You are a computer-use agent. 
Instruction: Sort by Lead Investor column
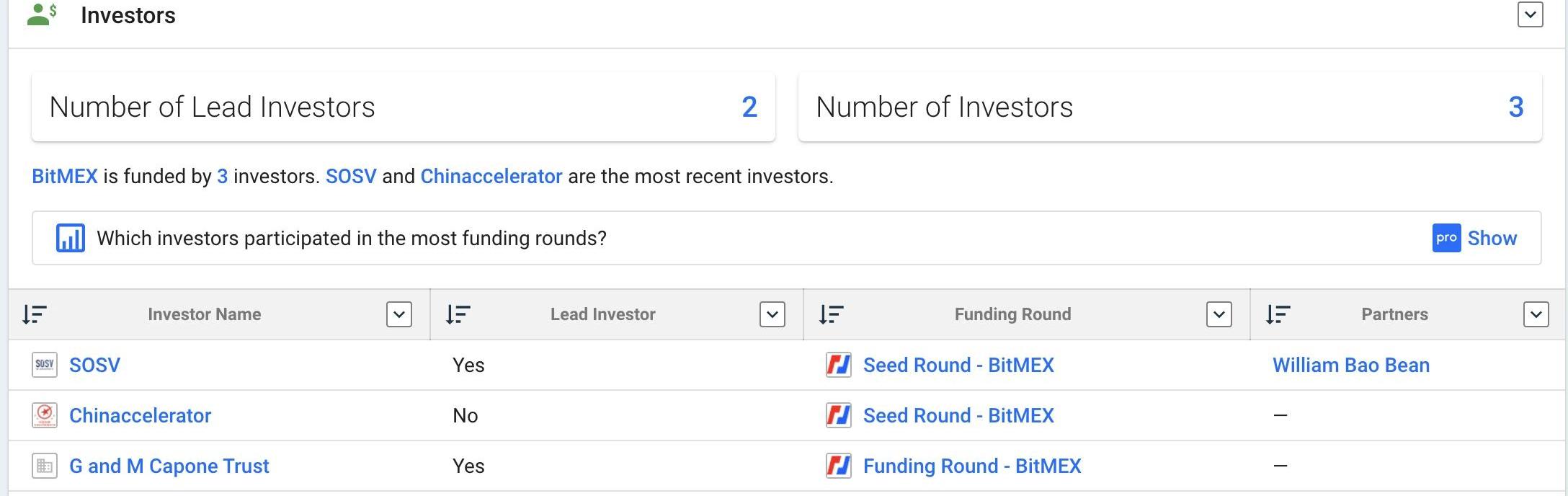[458, 314]
